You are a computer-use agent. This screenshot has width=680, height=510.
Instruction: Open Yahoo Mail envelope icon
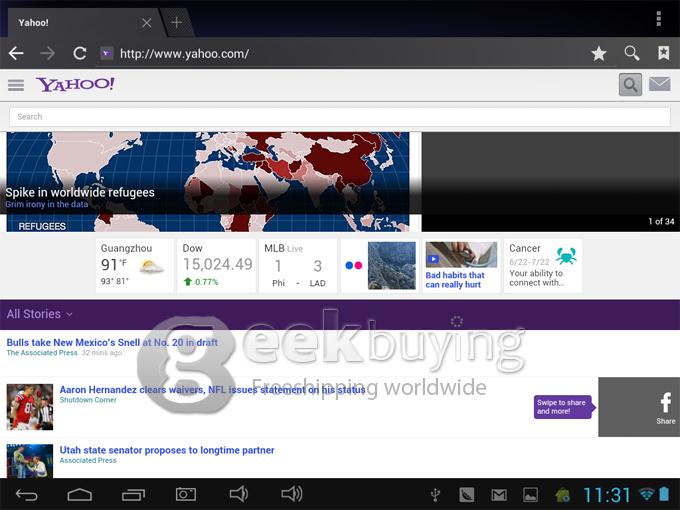click(659, 85)
